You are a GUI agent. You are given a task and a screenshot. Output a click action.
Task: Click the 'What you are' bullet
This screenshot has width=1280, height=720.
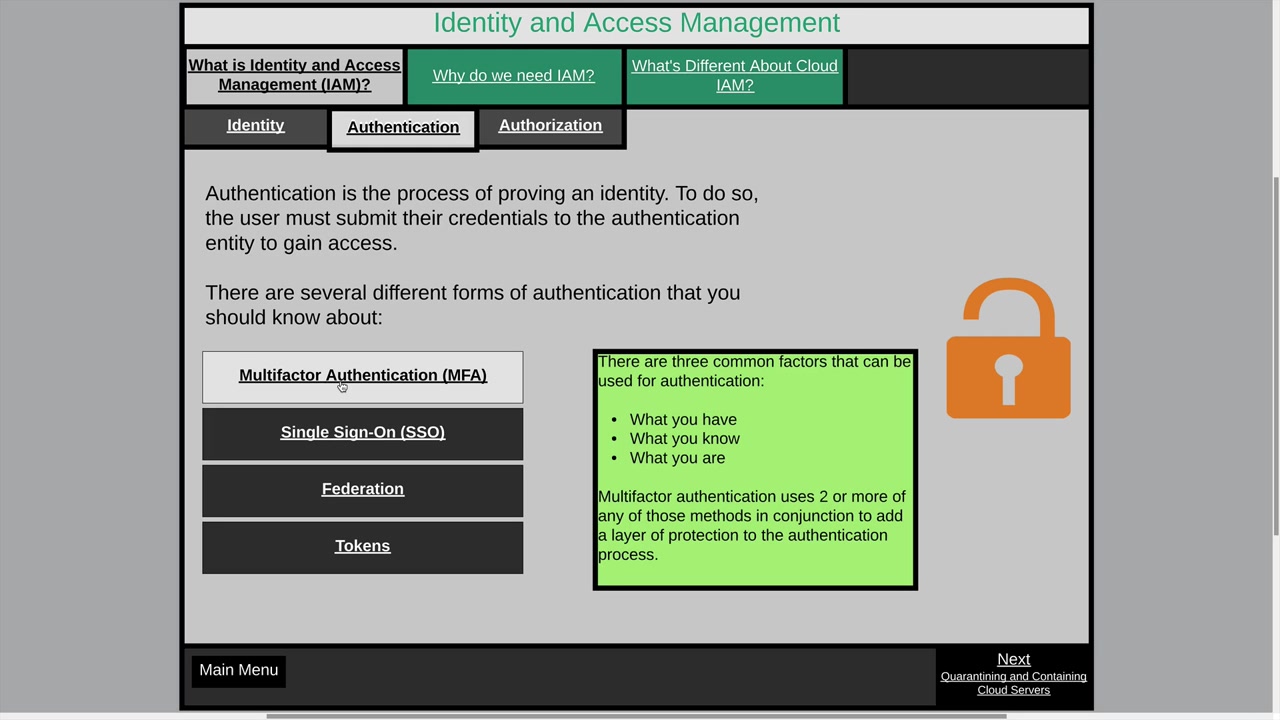[x=678, y=458]
